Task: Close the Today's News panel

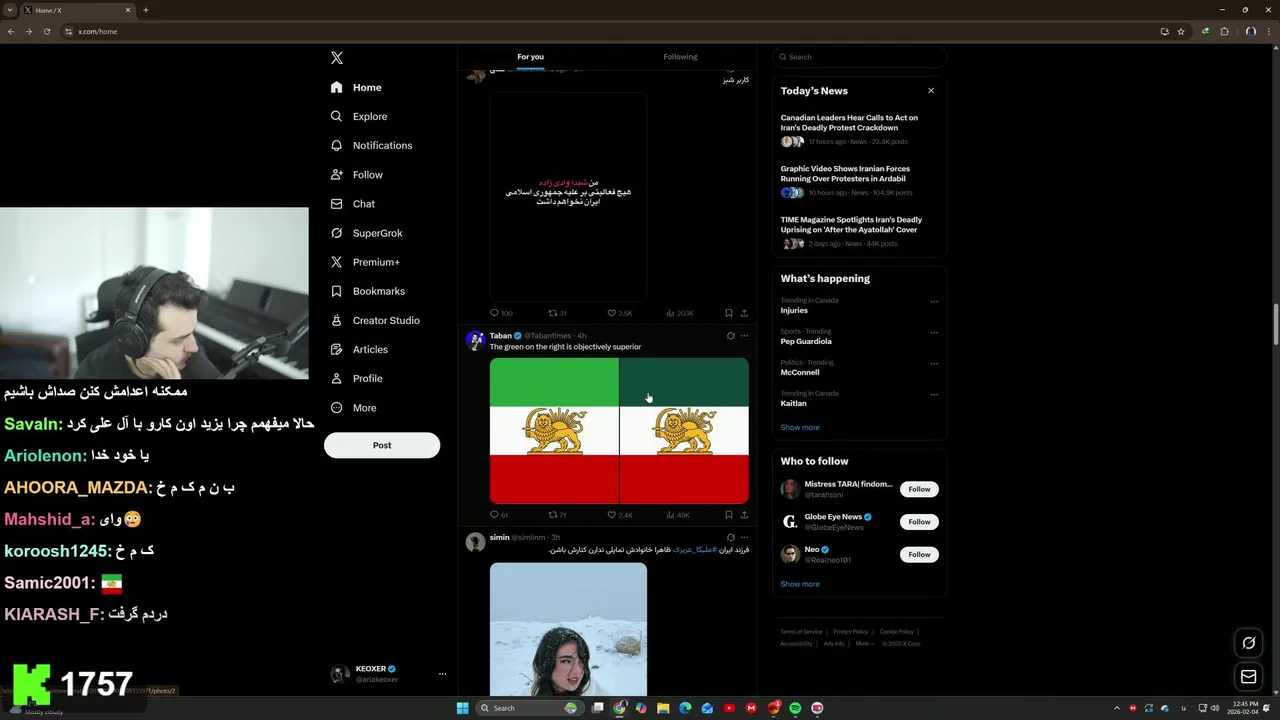Action: pos(931,91)
